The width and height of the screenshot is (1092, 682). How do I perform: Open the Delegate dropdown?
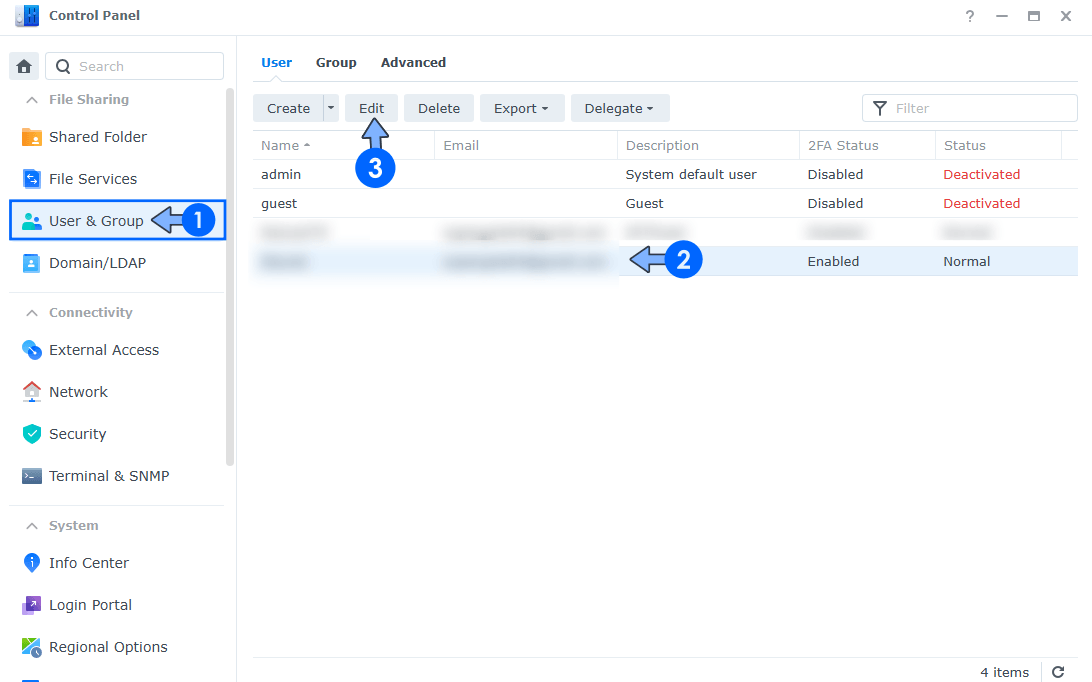point(619,108)
